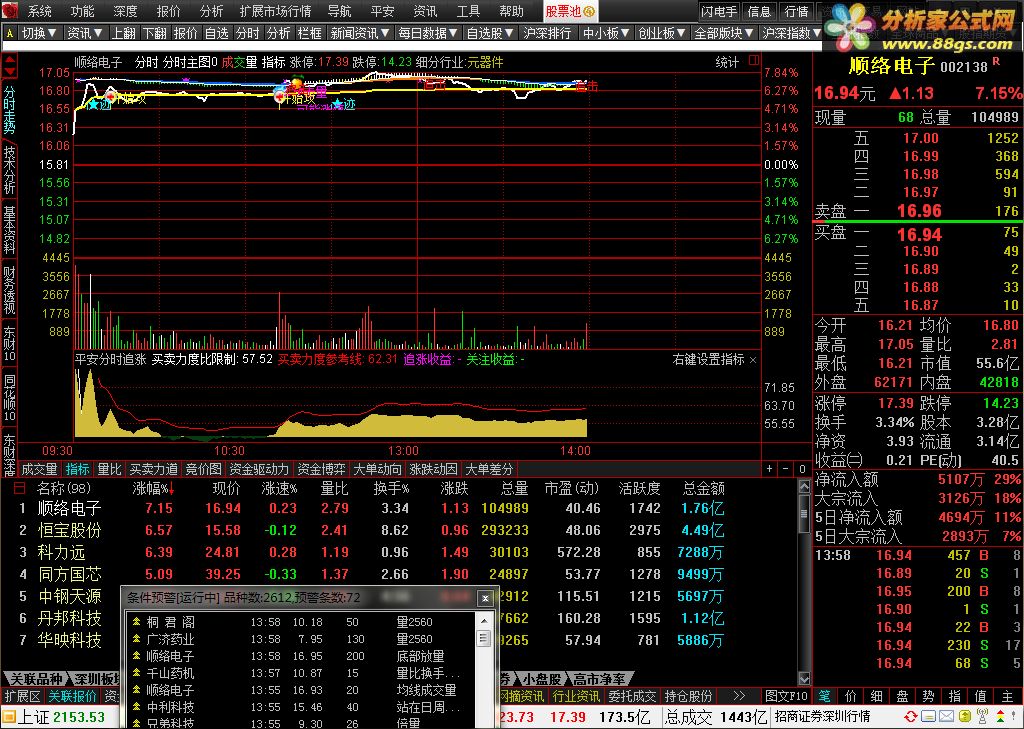Close the 条件预警 alert popup
Screen dimensions: 1024x729
(485, 598)
